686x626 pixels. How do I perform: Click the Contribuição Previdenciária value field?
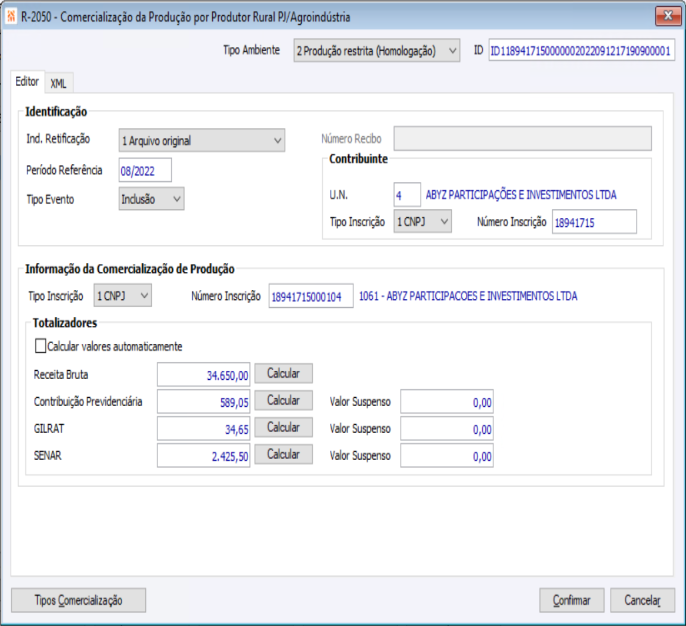(203, 402)
